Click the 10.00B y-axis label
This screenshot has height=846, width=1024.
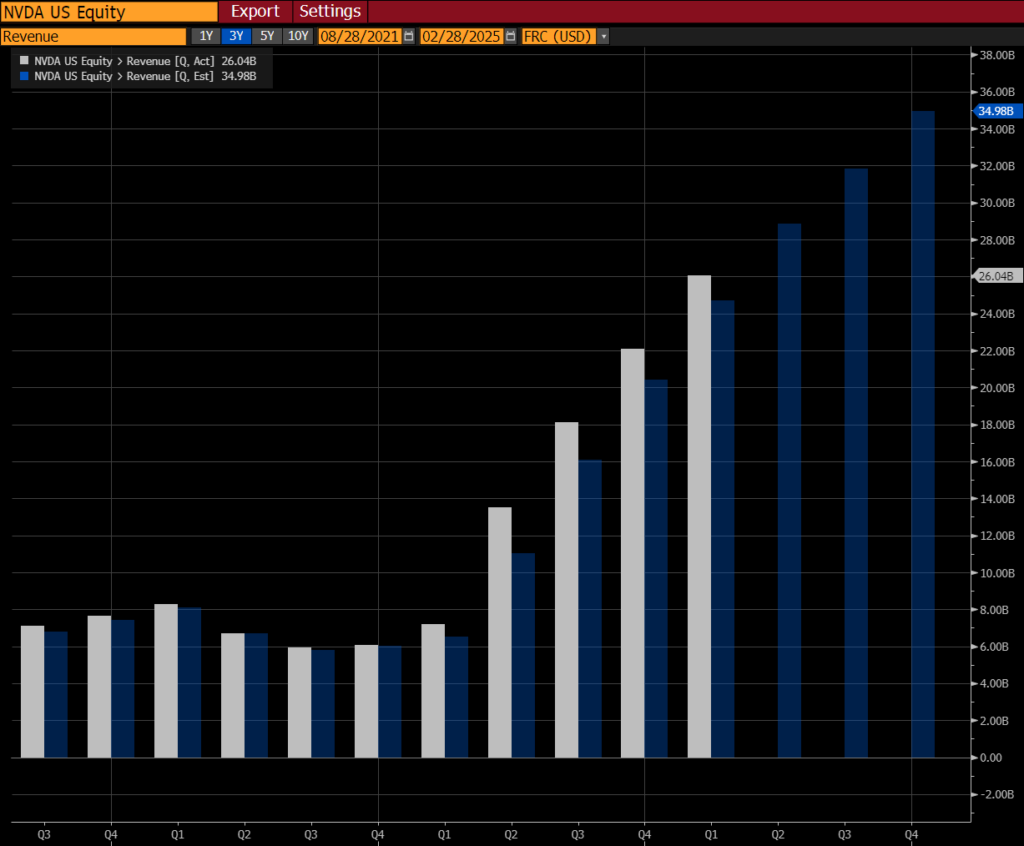click(997, 574)
